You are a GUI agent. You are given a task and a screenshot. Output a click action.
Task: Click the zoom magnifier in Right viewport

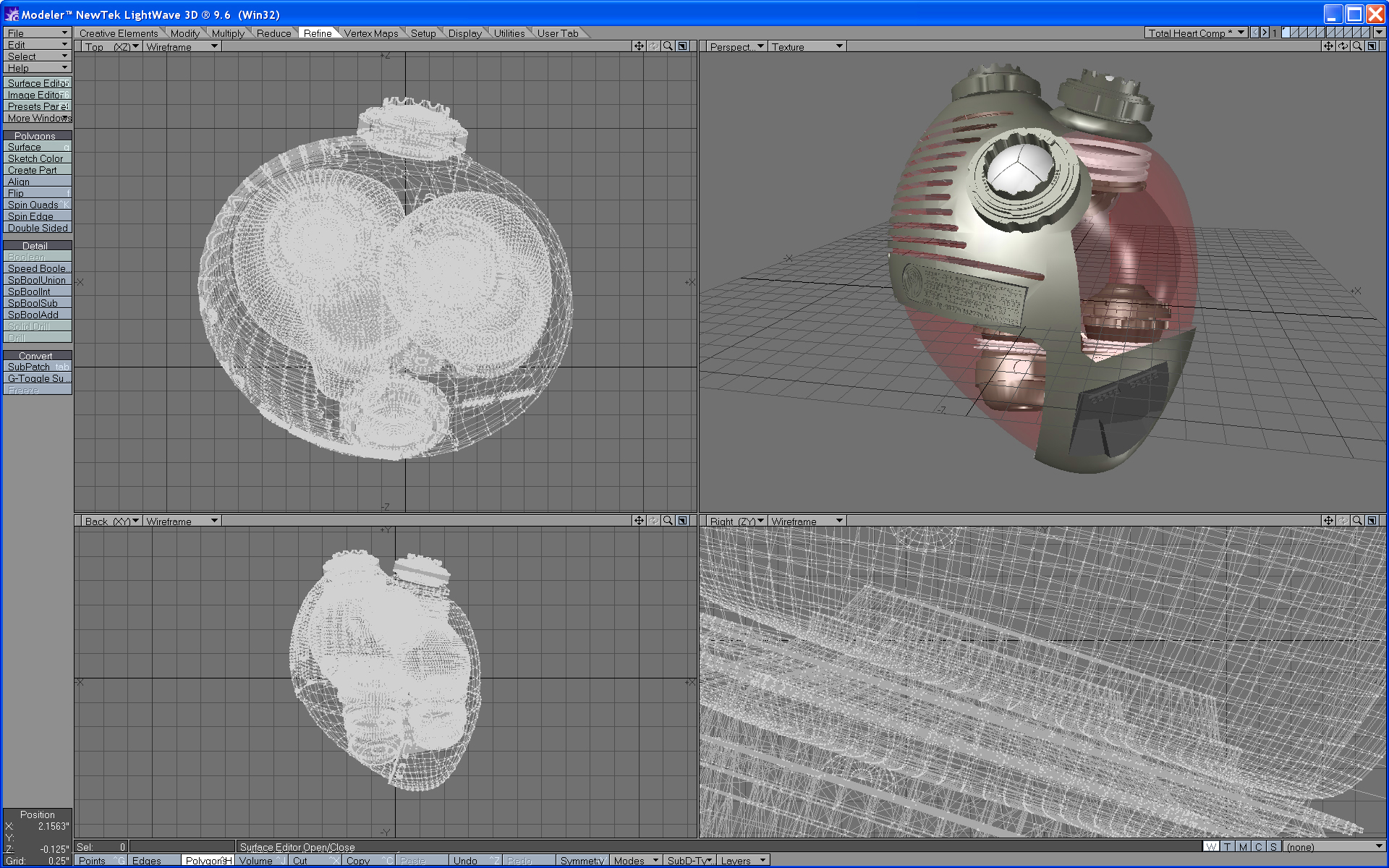1357,521
